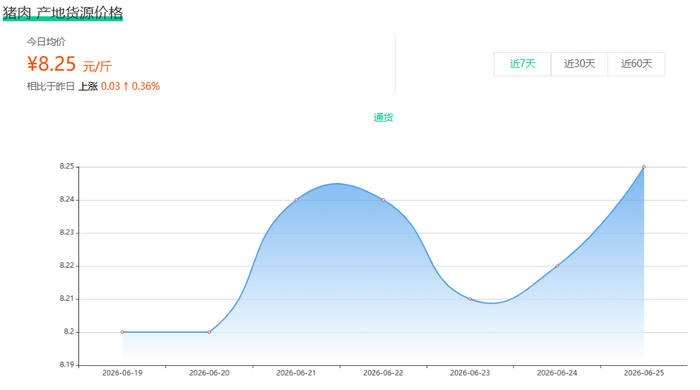Click the 8.19 y-axis label
Screen dimensions: 700x390
(x=67, y=365)
